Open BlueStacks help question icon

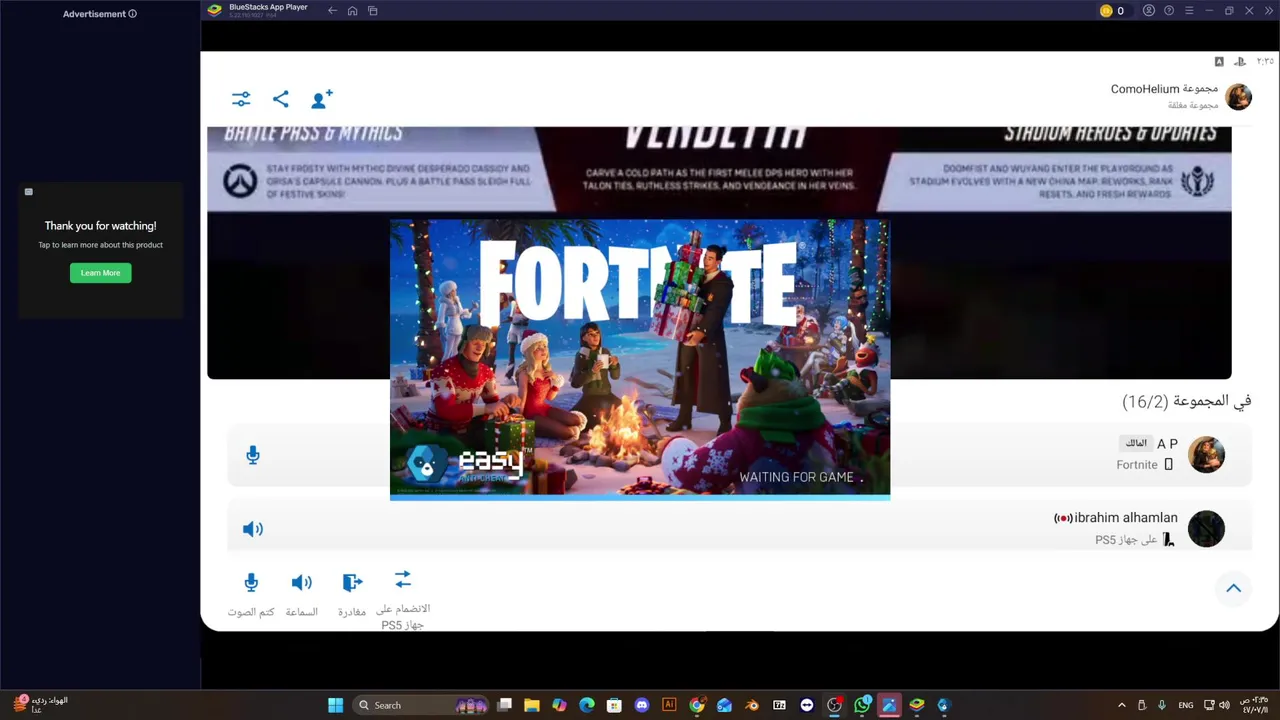coord(1169,11)
